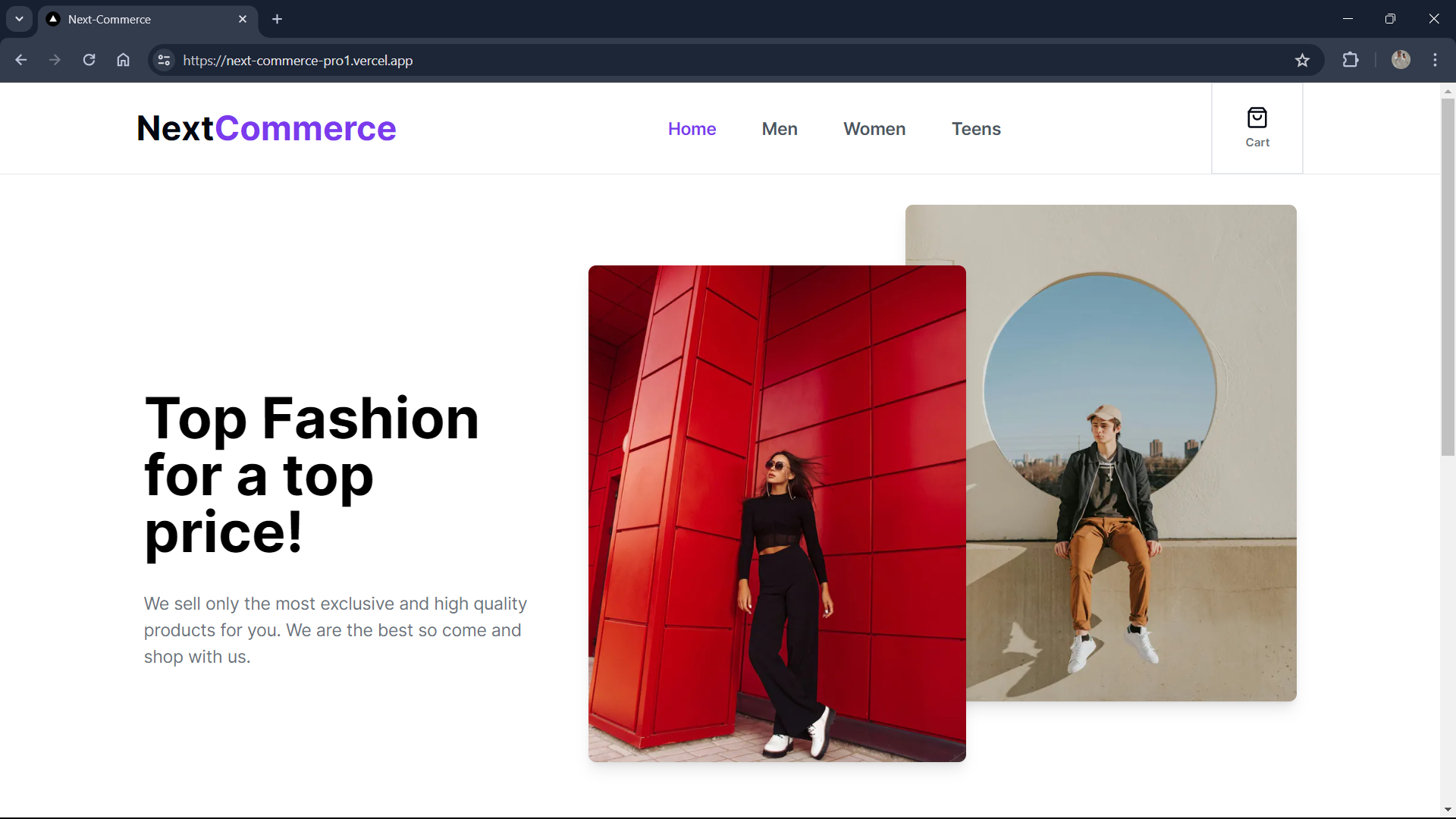Reload the current page
This screenshot has width=1456, height=819.
pyautogui.click(x=89, y=60)
